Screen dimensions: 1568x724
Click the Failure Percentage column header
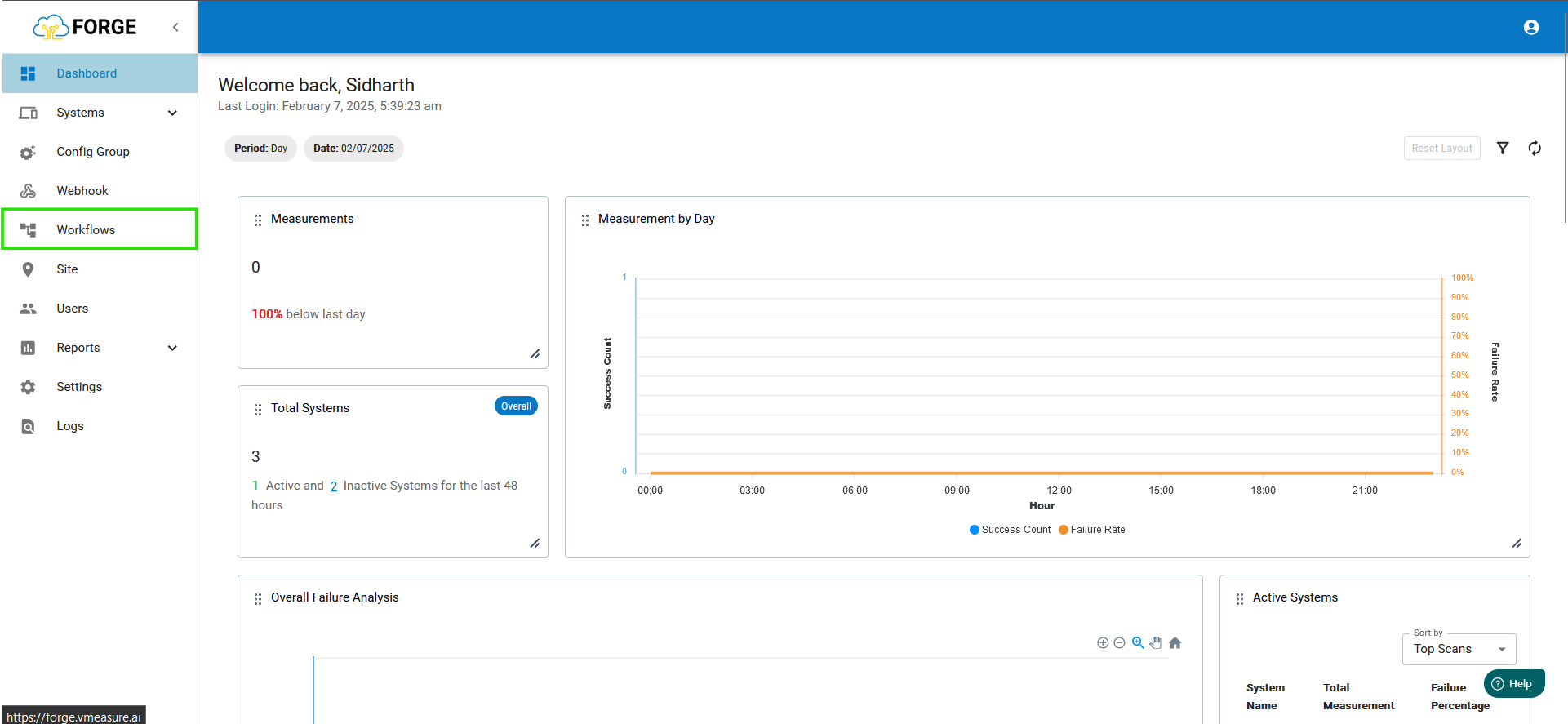[1459, 697]
